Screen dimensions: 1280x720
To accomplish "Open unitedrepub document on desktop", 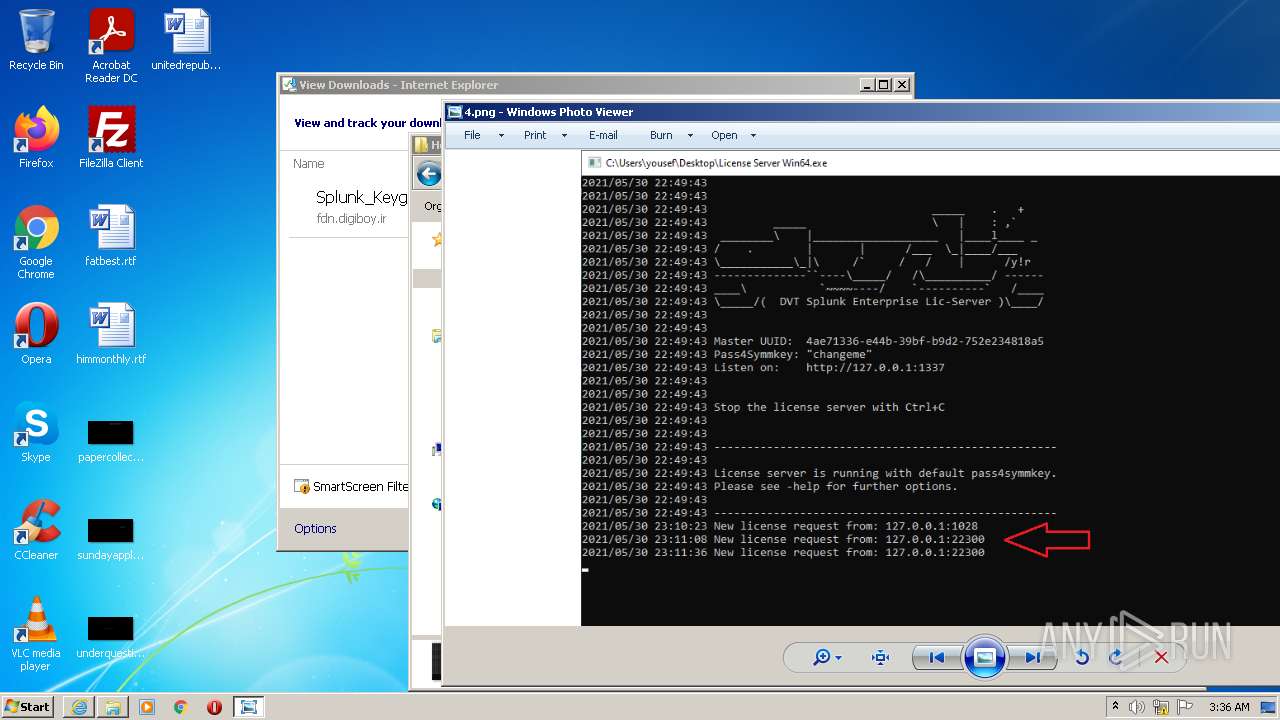I will point(186,41).
